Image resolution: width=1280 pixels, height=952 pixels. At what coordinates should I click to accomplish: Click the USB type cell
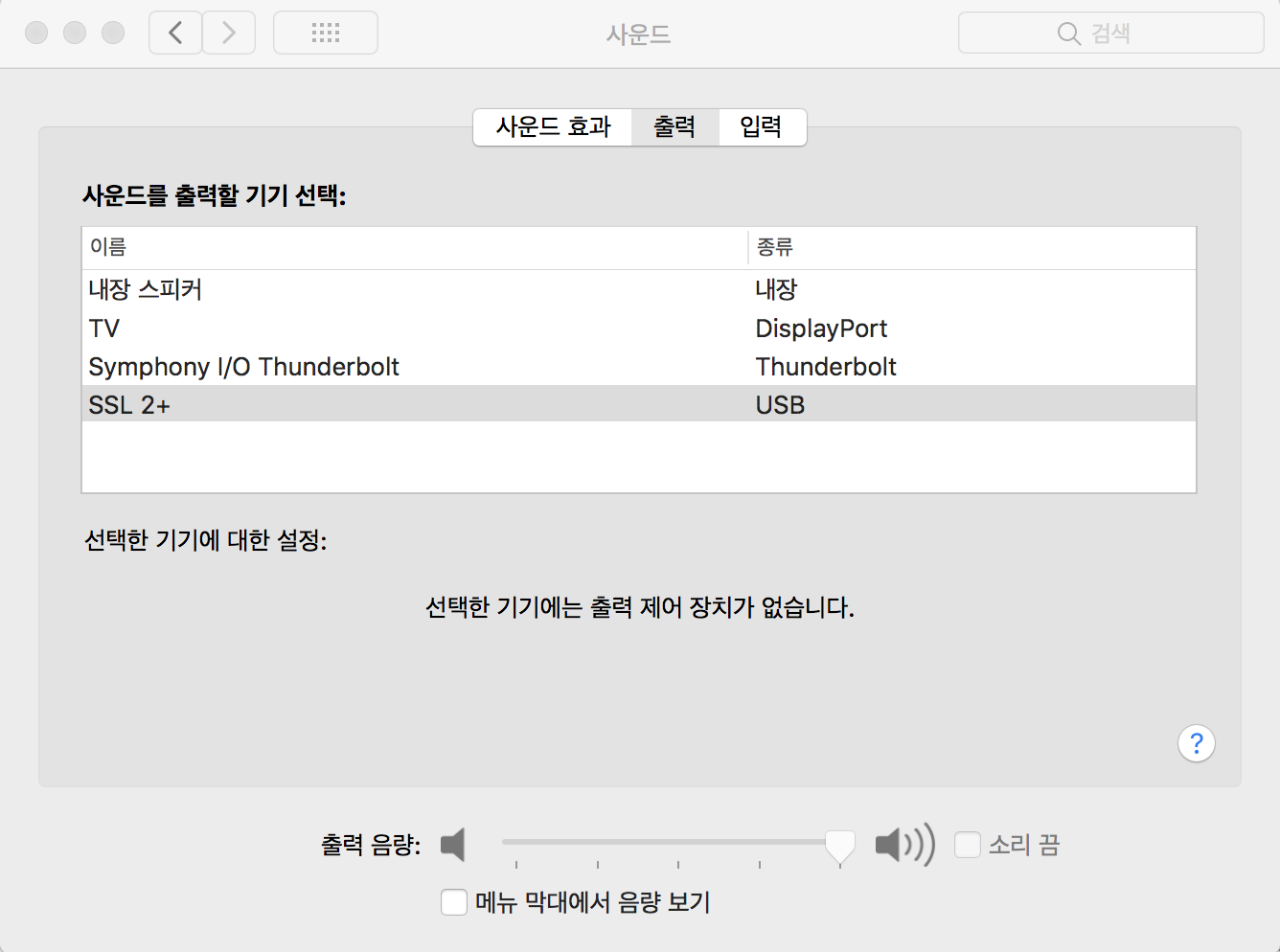[780, 405]
